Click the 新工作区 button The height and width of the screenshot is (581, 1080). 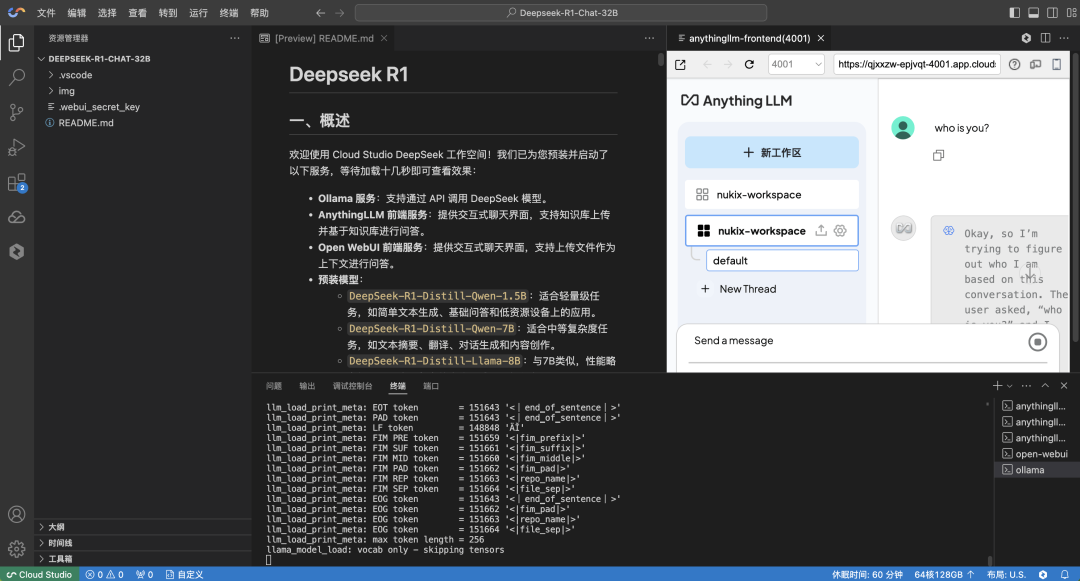[x=771, y=153]
